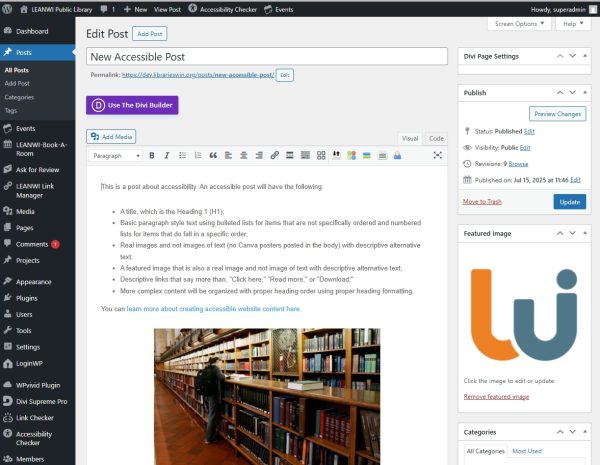600x465 pixels.
Task: Click the multicolored squares toolbar icon
Action: click(x=351, y=155)
